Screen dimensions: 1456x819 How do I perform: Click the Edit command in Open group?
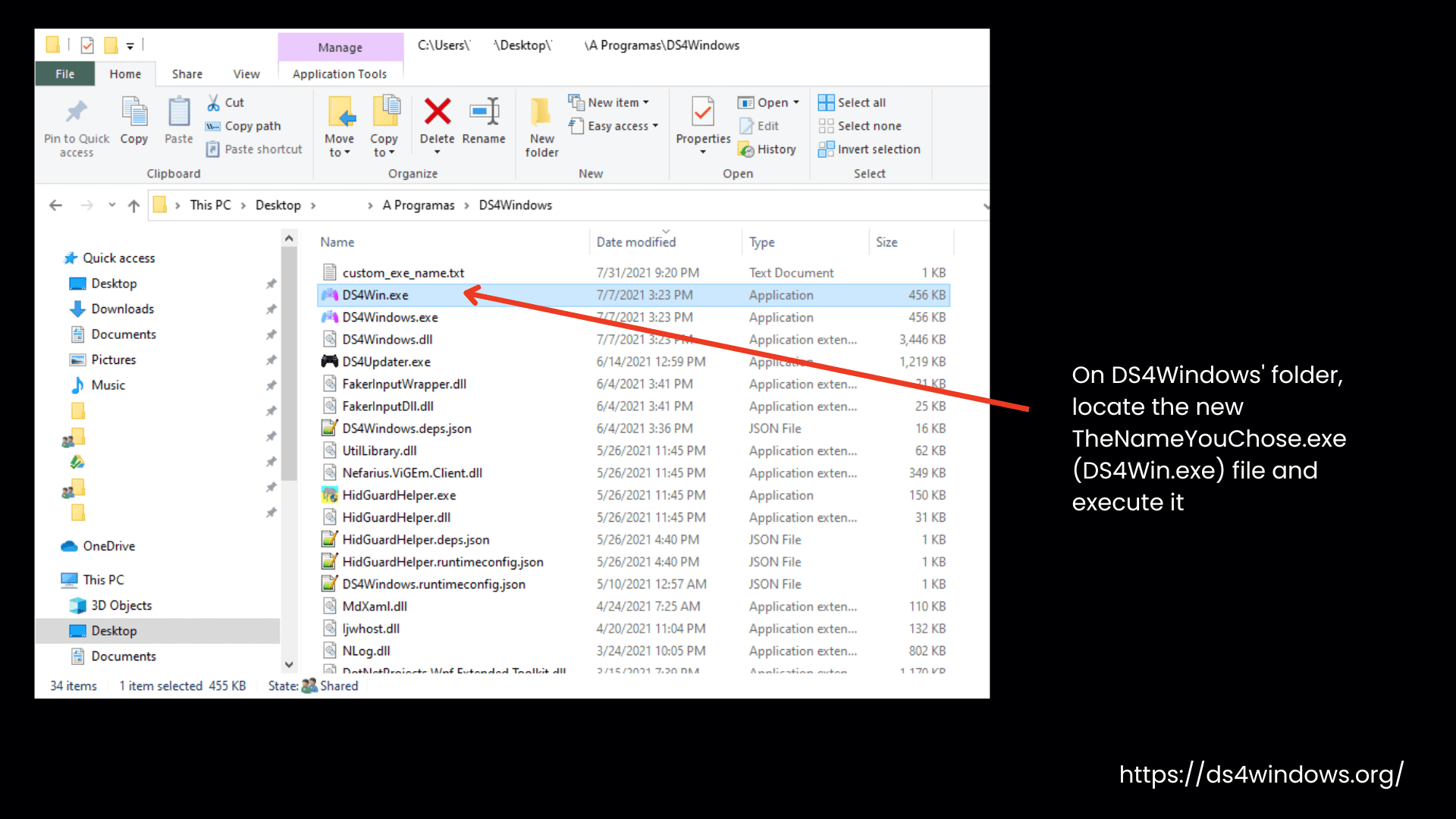760,126
